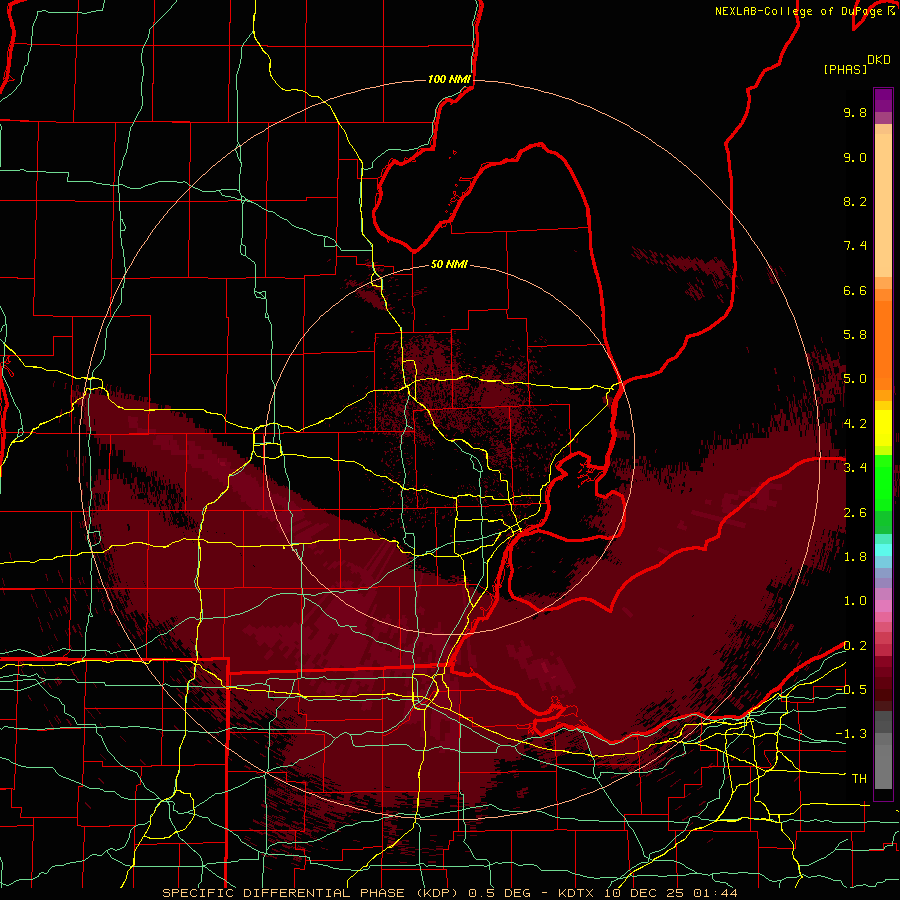Click the 9.0 value on the scale

click(855, 157)
